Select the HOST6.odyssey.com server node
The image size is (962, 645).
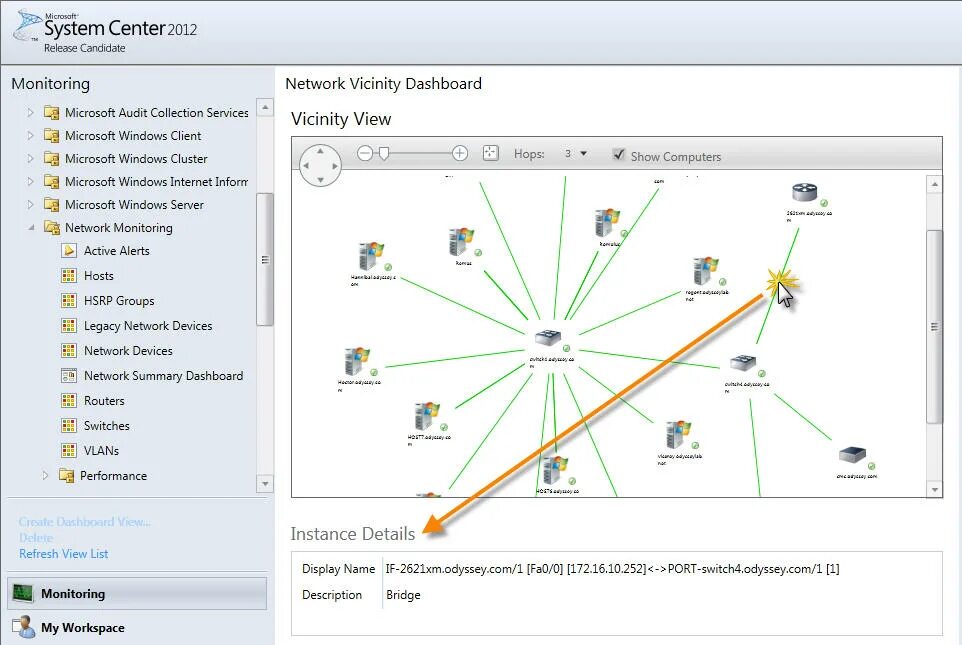pos(555,470)
